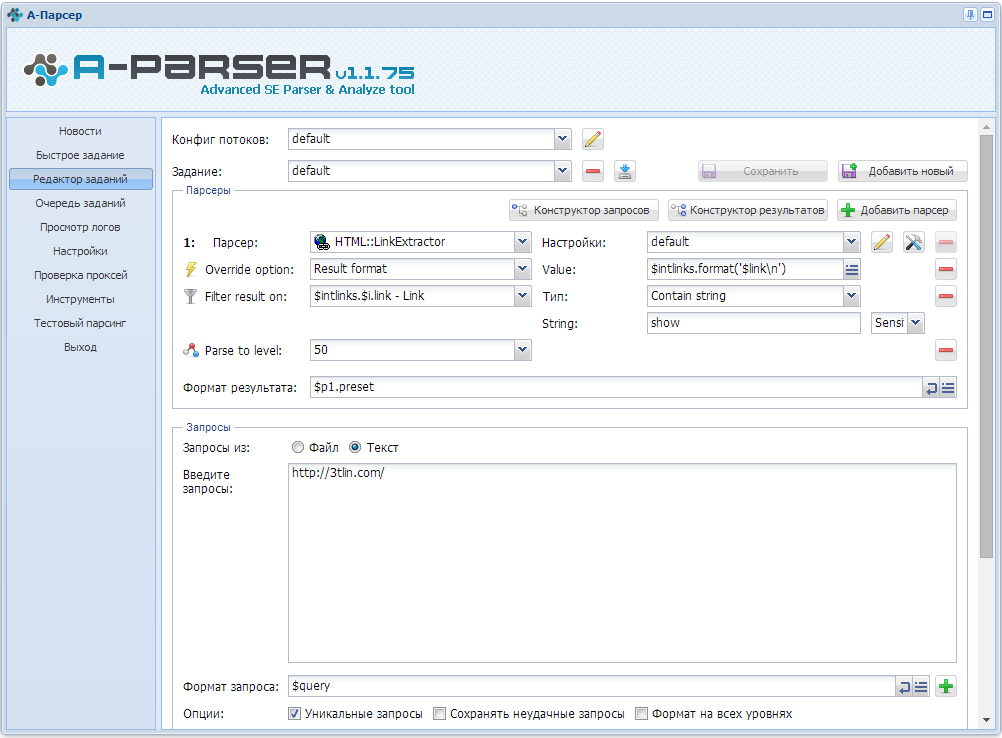Open Конструктор запросов

(x=583, y=210)
